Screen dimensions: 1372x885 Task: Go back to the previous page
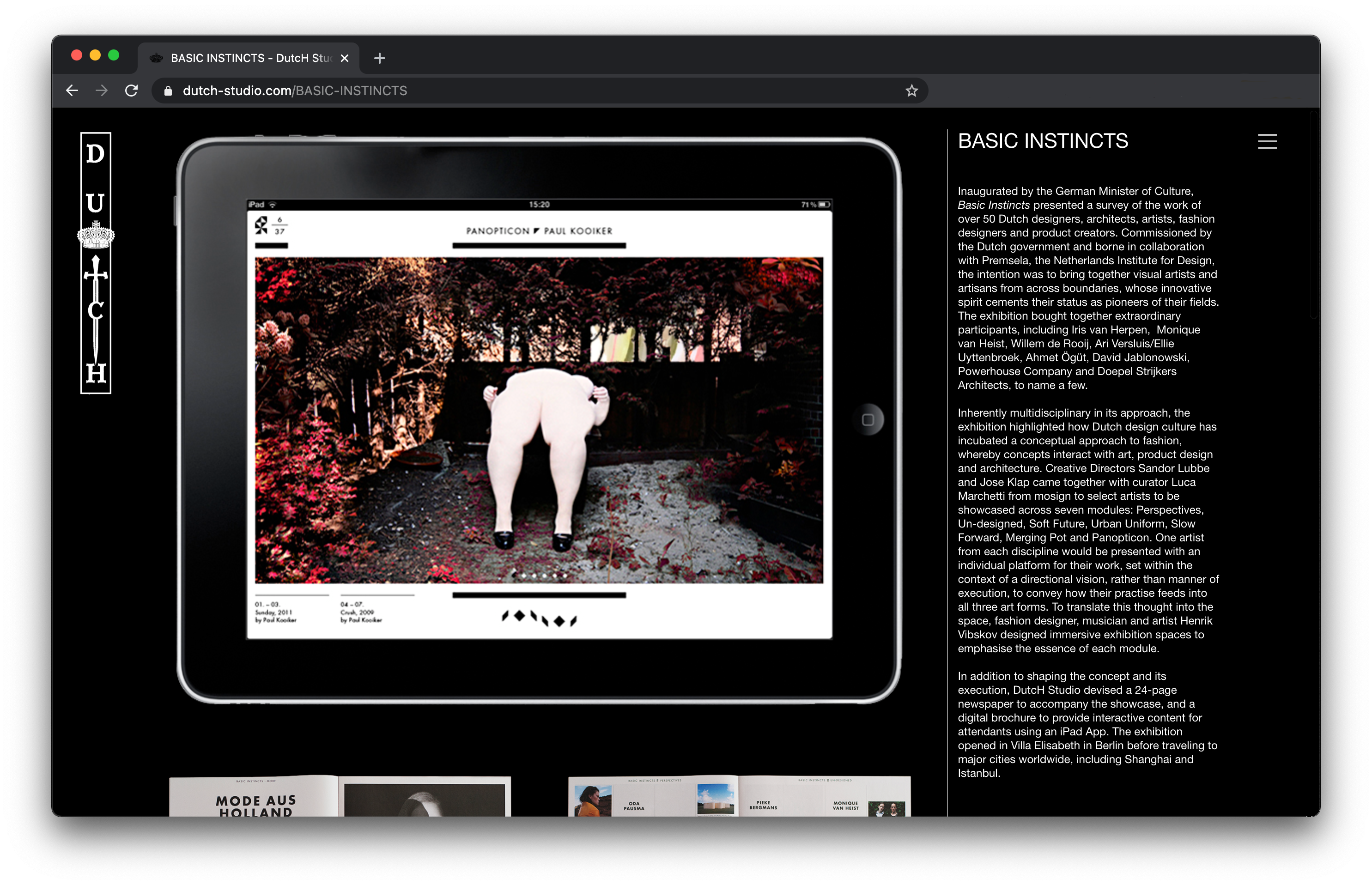click(72, 91)
